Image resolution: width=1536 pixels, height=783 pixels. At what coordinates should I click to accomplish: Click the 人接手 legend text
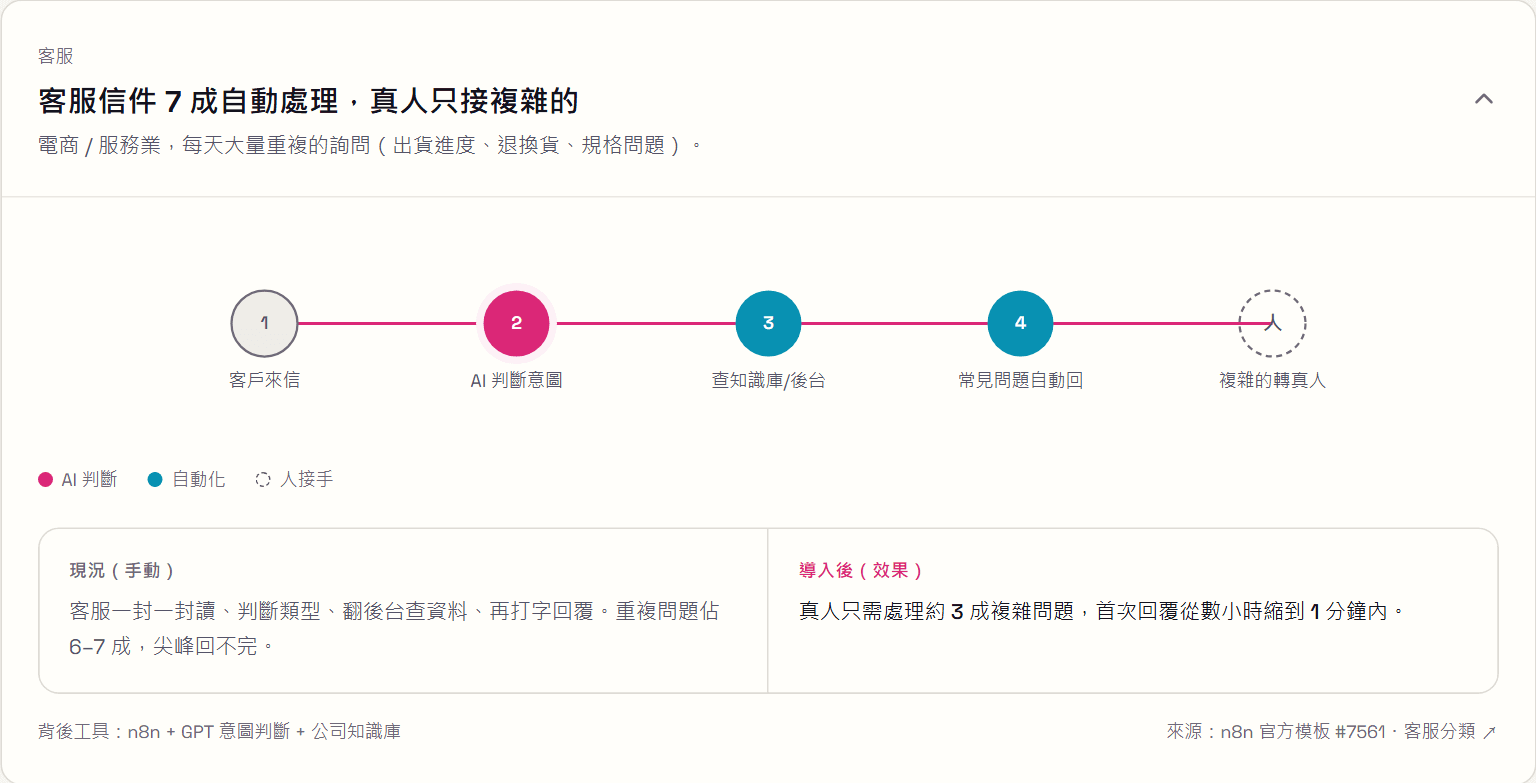(x=306, y=480)
